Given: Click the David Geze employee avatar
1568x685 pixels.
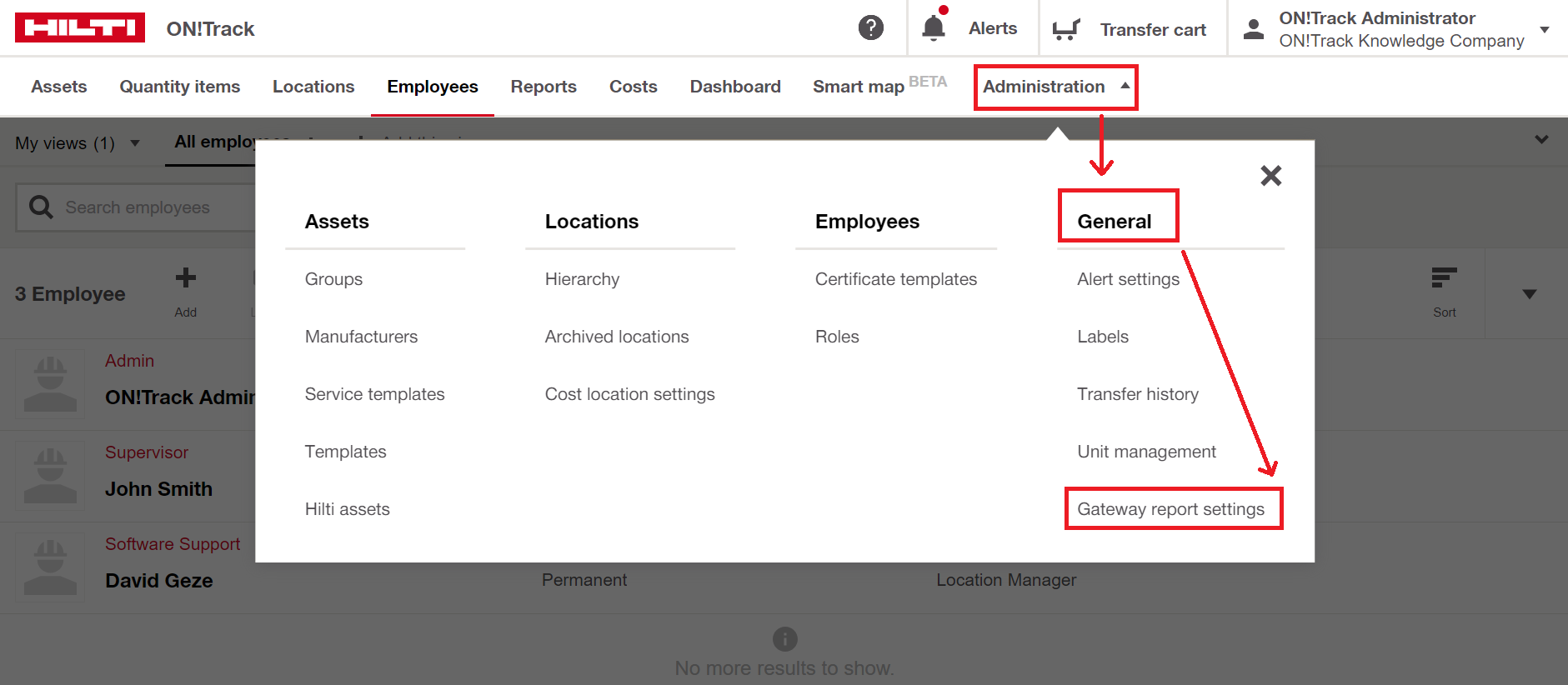Looking at the screenshot, I should point(50,567).
